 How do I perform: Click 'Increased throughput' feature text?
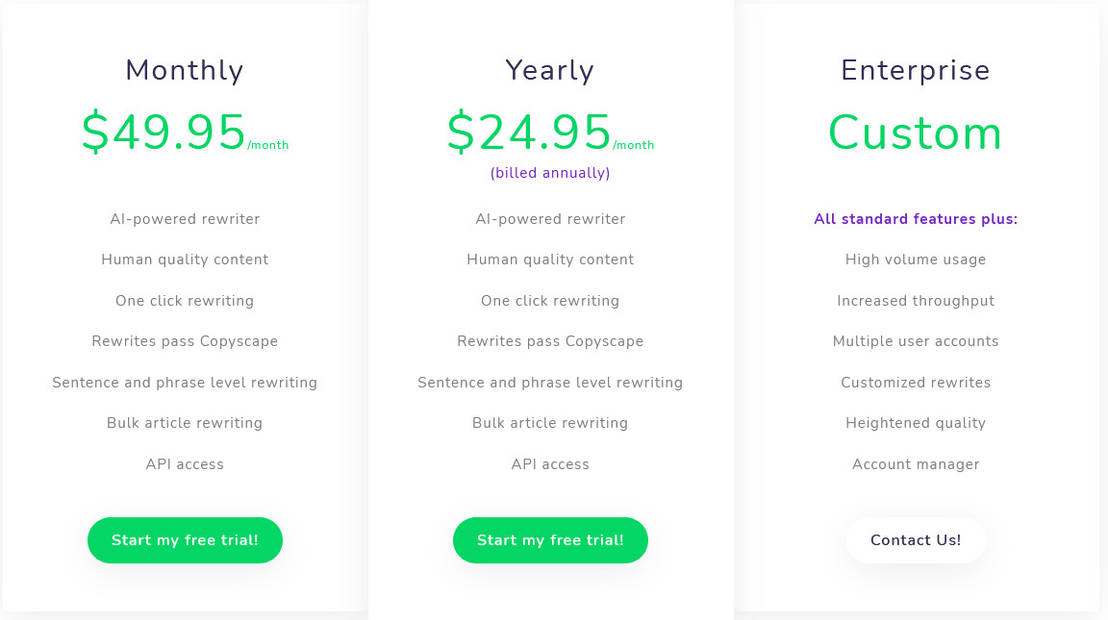pos(915,301)
